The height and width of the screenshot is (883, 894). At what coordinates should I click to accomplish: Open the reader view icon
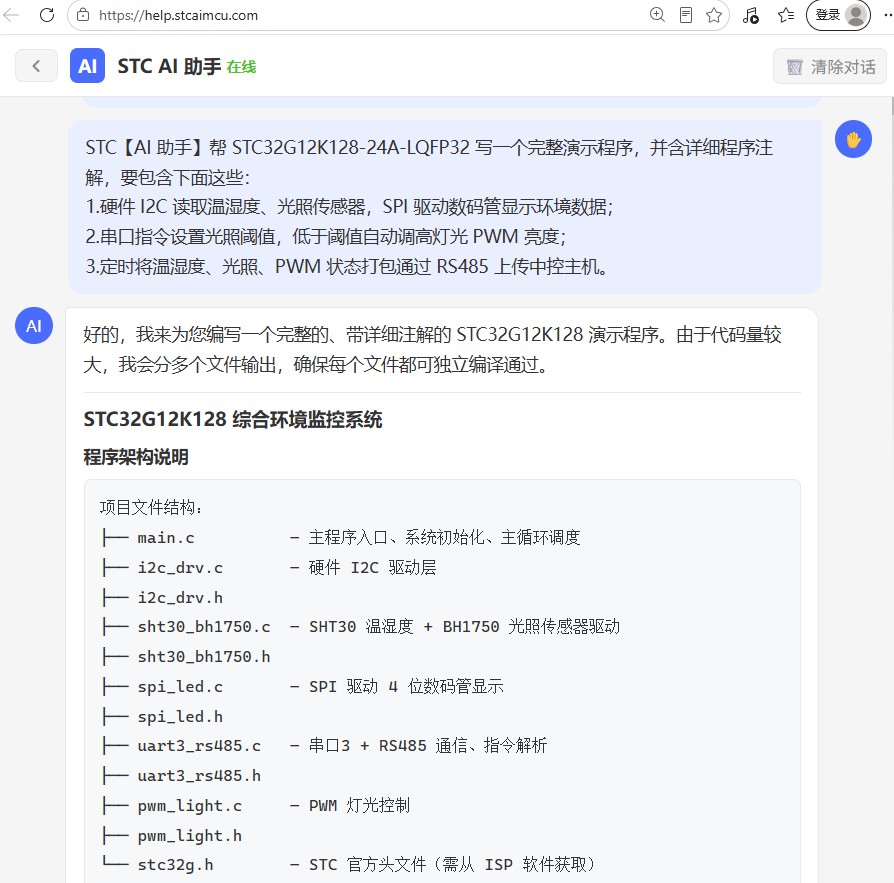pyautogui.click(x=686, y=15)
